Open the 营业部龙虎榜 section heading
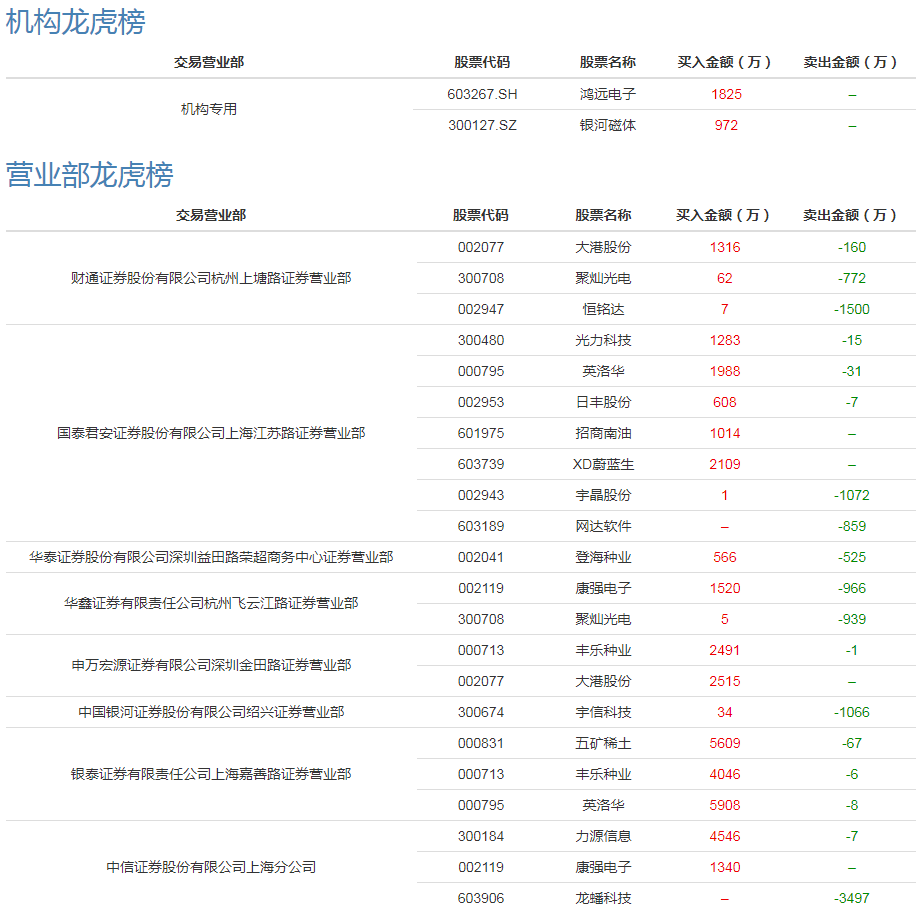920x911 pixels. tap(90, 175)
